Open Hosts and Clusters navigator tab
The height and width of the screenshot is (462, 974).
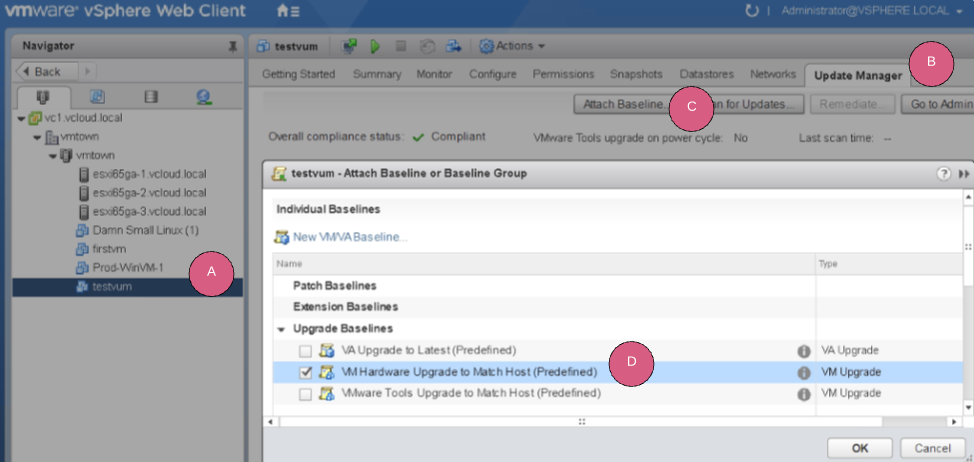tap(44, 97)
